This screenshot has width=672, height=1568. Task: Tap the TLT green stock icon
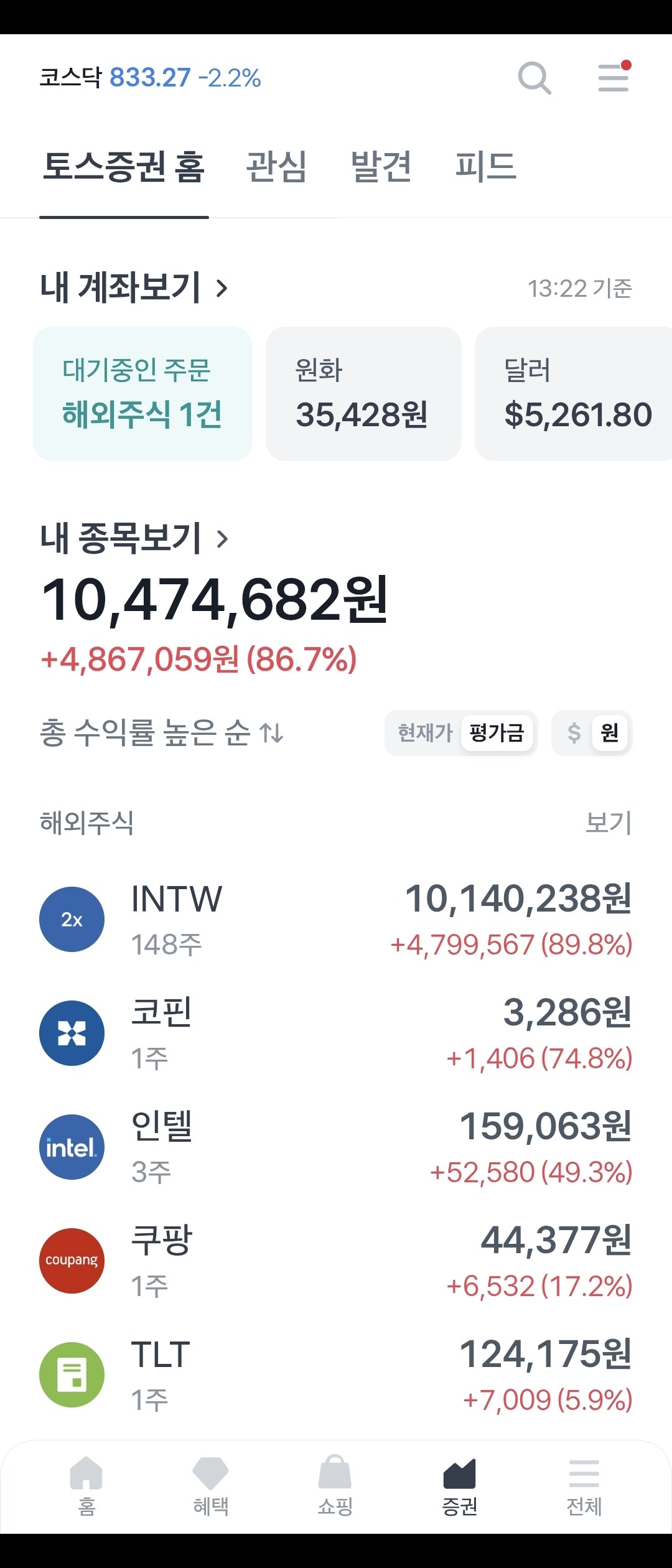coord(72,1374)
